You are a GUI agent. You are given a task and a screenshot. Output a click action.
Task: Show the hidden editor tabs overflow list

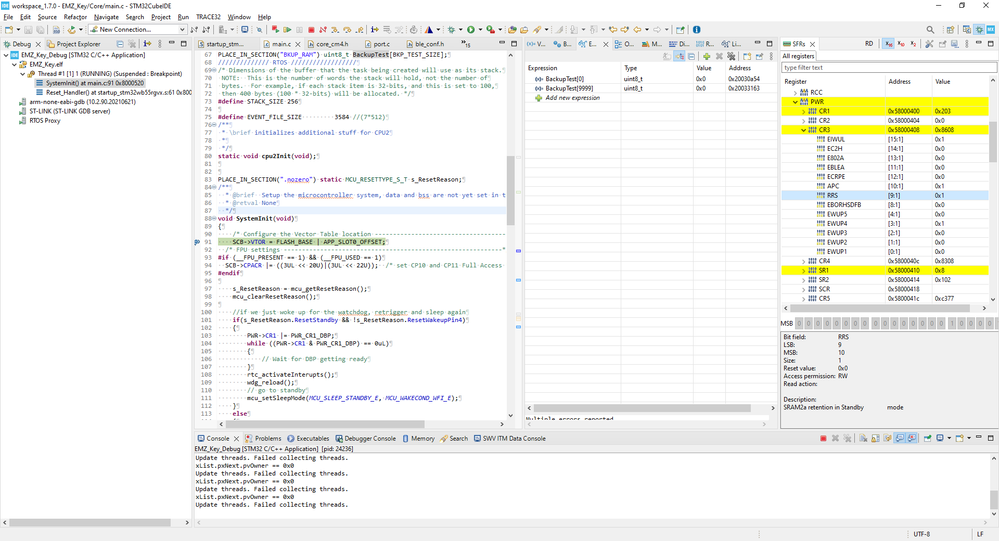(466, 44)
